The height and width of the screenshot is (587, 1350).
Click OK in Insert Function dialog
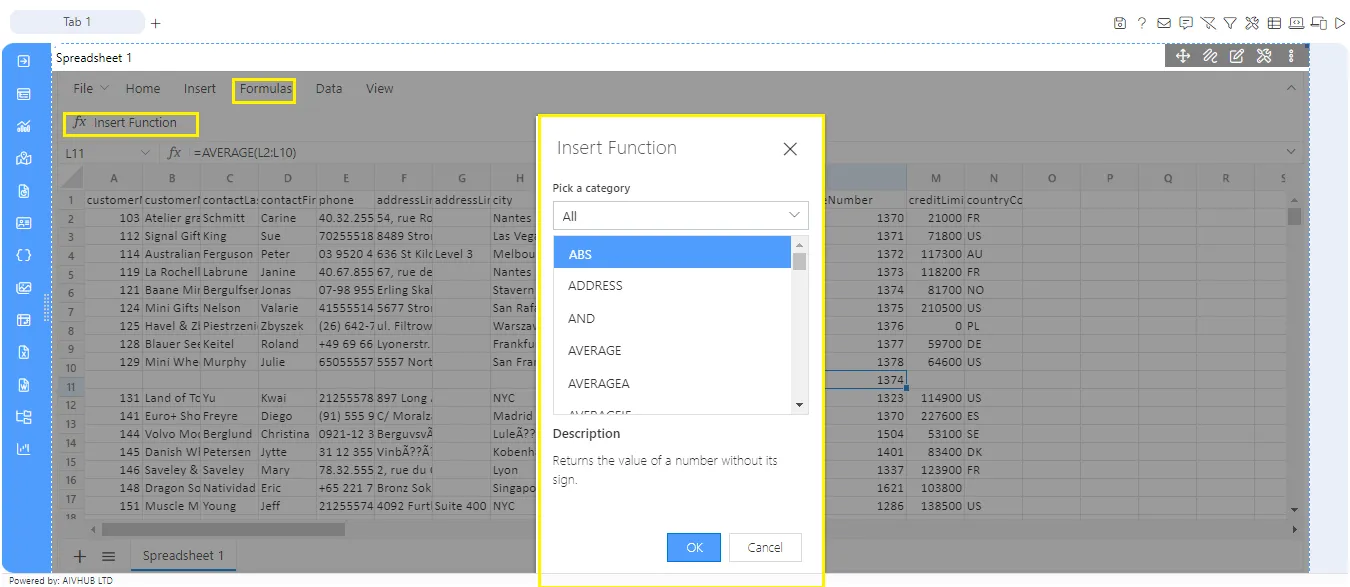tap(694, 547)
